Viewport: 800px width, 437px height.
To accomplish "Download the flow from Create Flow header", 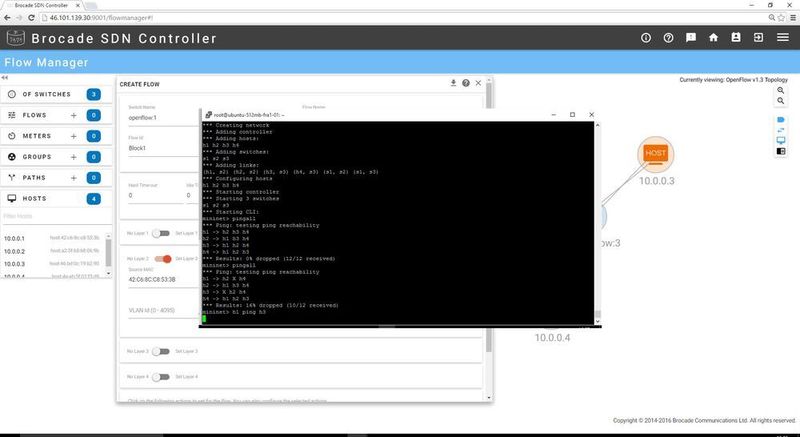I will click(453, 83).
